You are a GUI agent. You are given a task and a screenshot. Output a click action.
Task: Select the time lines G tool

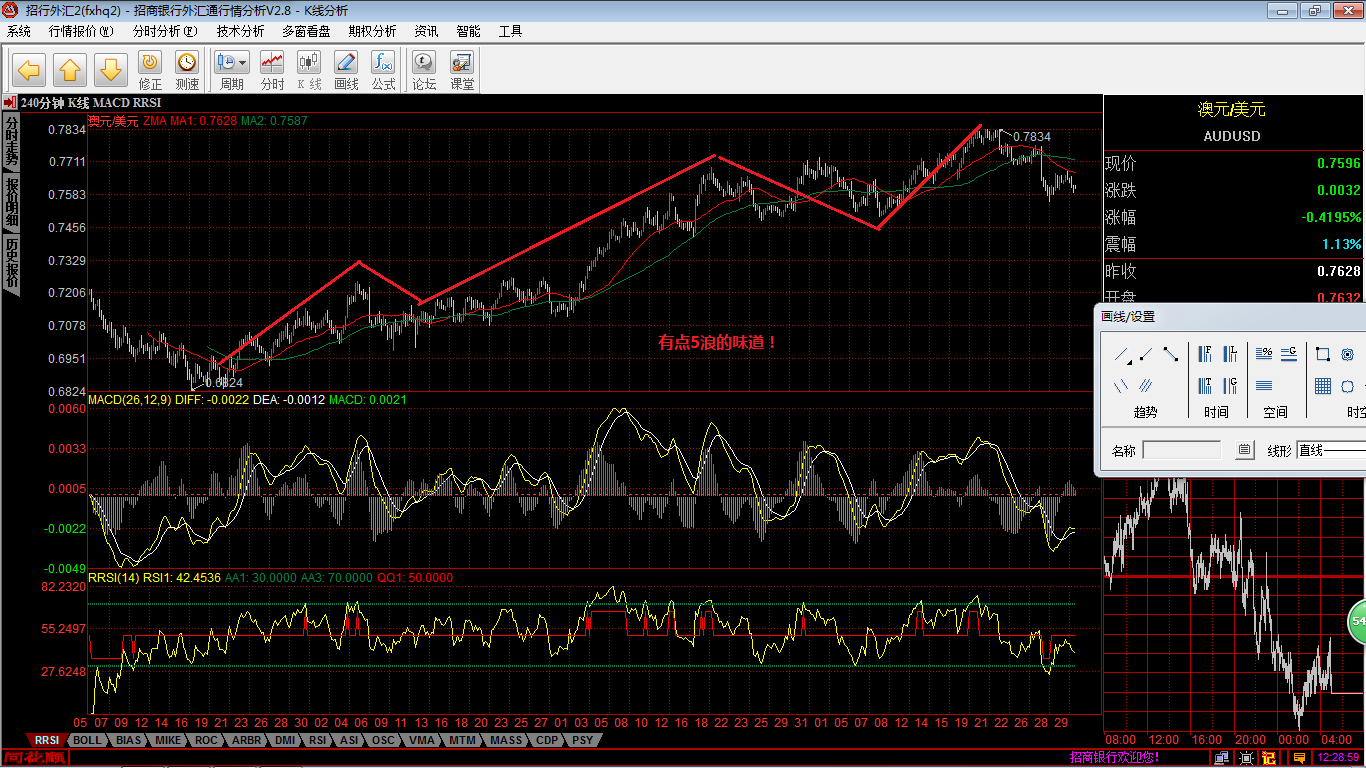point(1230,386)
